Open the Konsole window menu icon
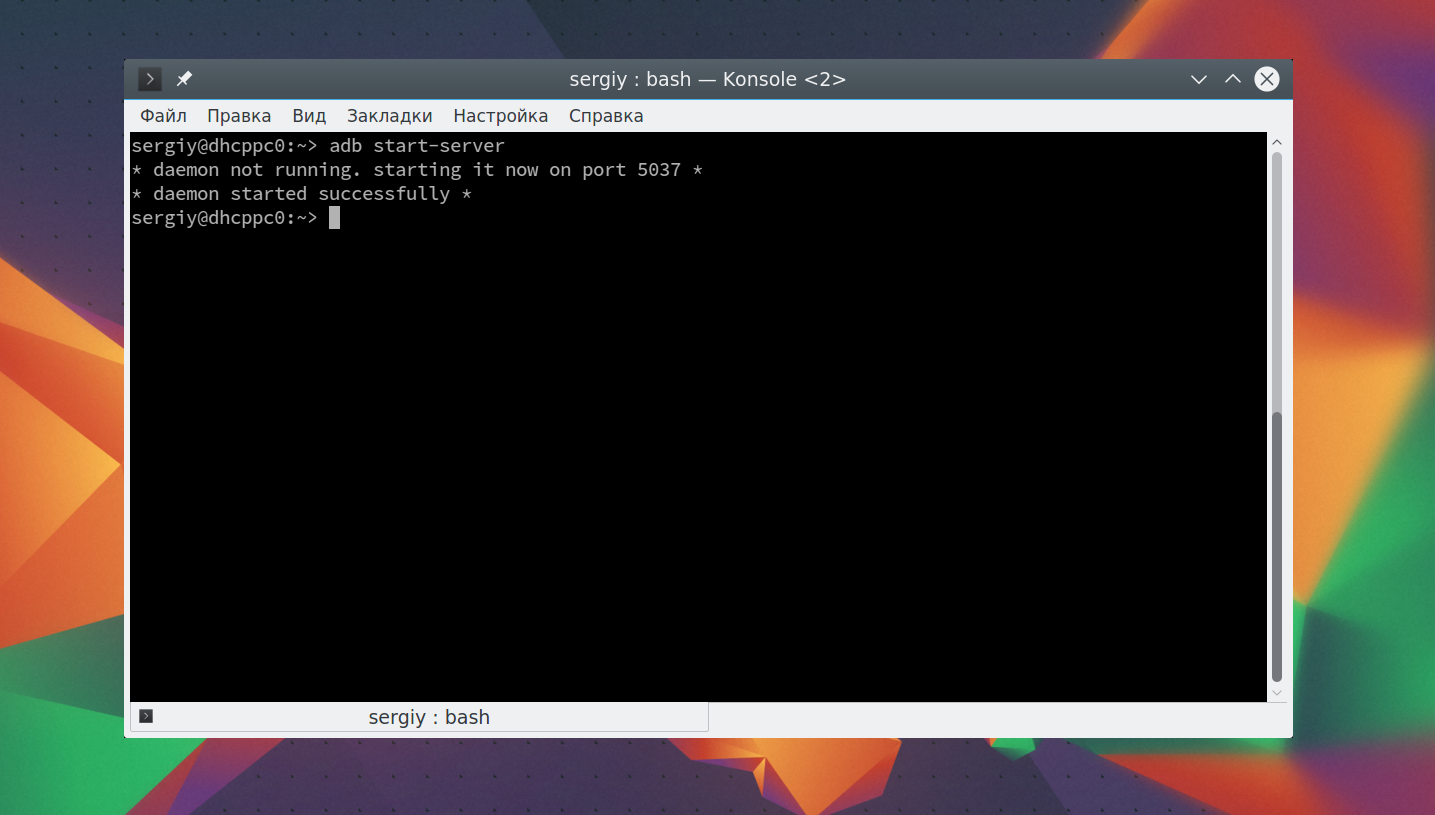The image size is (1435, 815). (149, 79)
